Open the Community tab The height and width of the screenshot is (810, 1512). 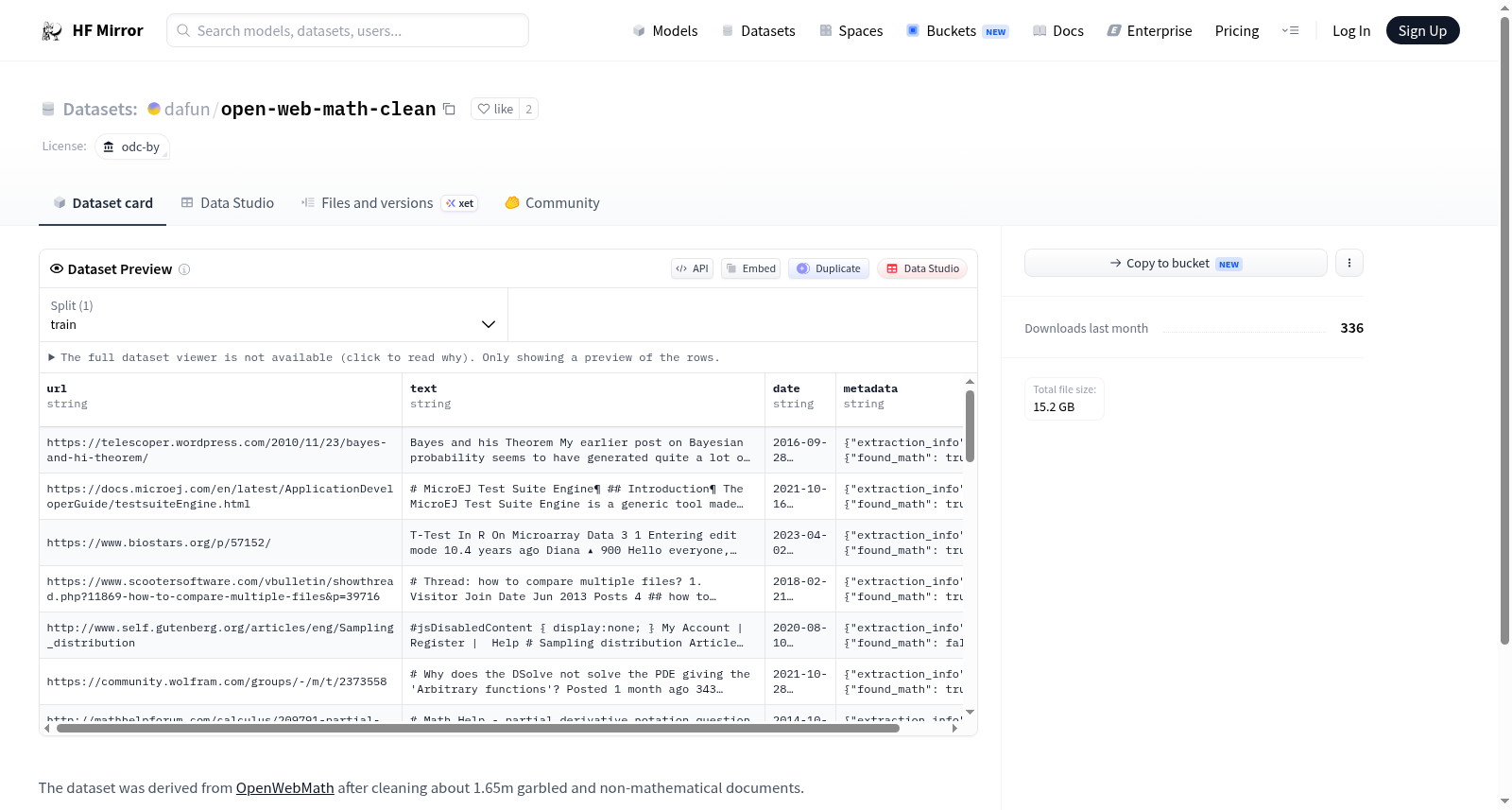552,203
